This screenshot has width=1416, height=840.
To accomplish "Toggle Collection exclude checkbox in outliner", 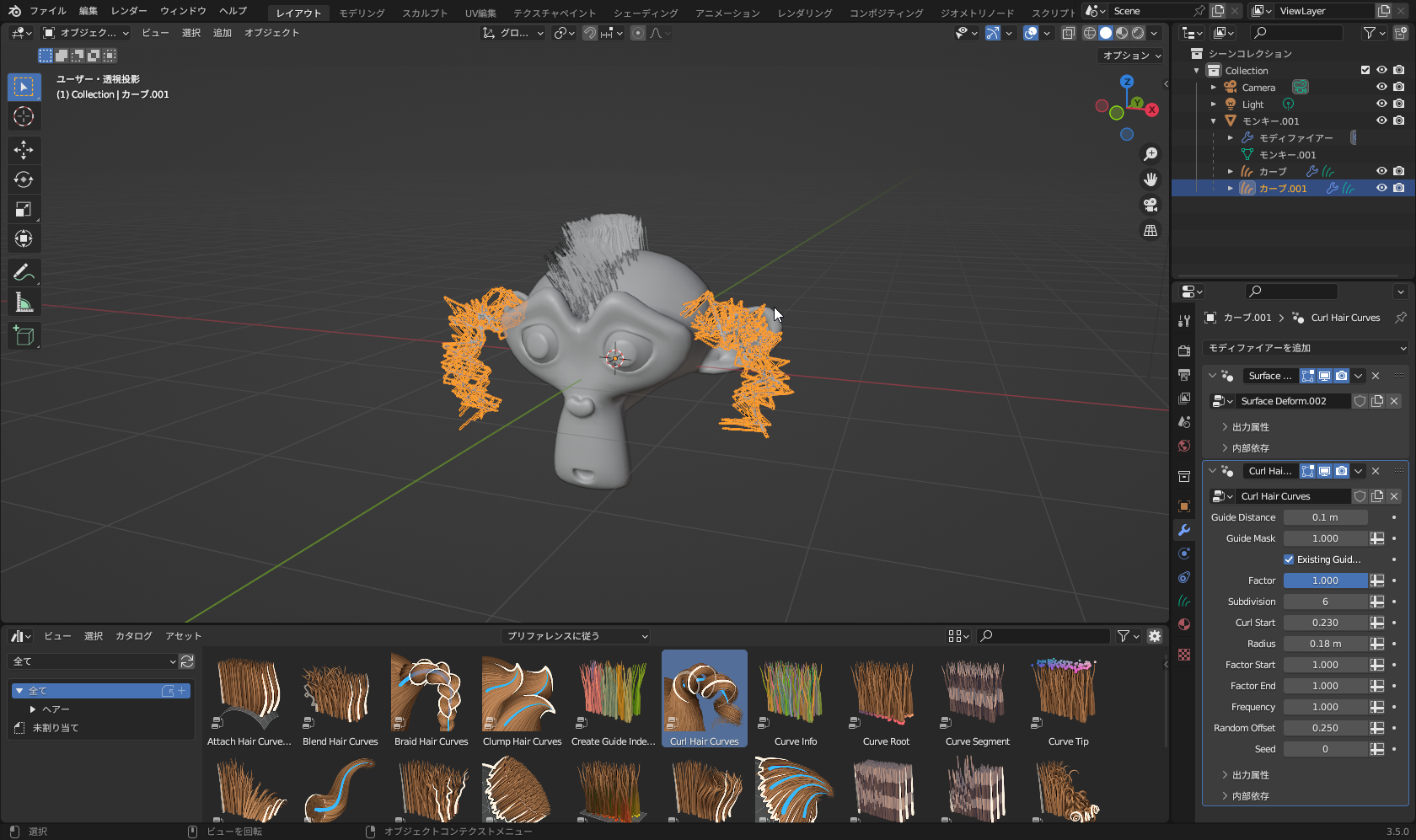I will 1365,70.
